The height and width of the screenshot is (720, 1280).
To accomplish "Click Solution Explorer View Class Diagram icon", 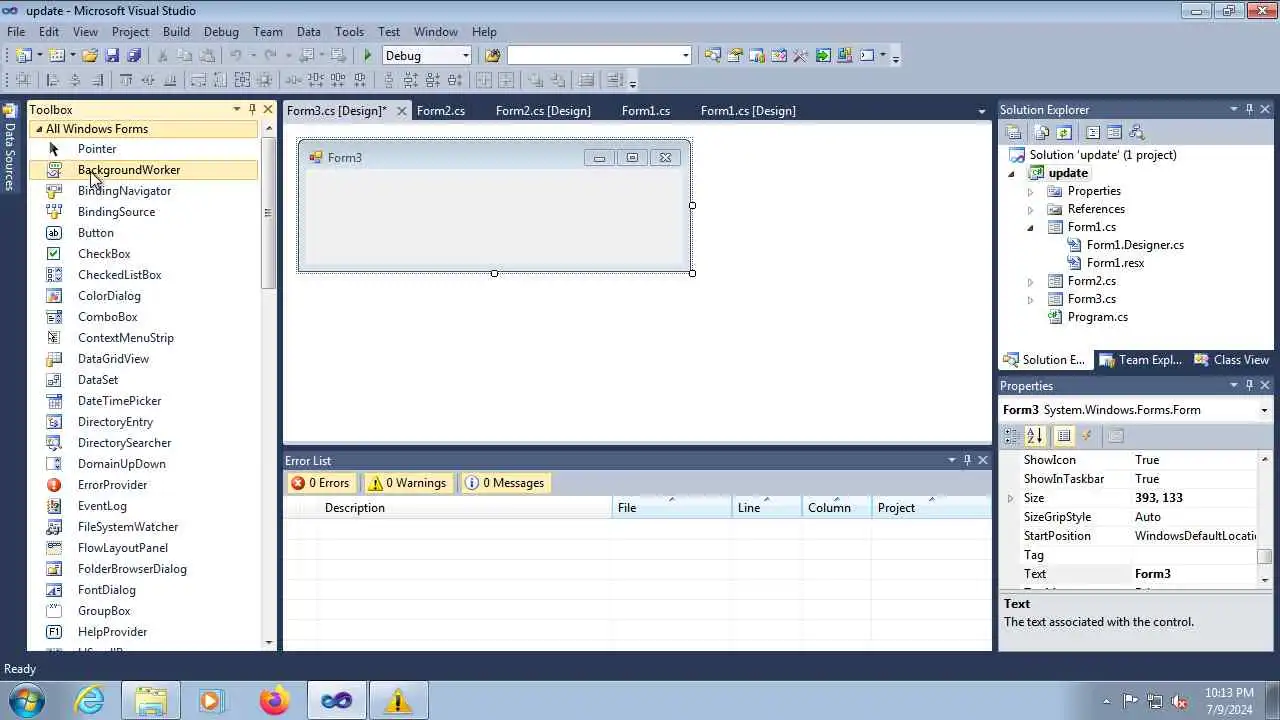I will (1136, 132).
